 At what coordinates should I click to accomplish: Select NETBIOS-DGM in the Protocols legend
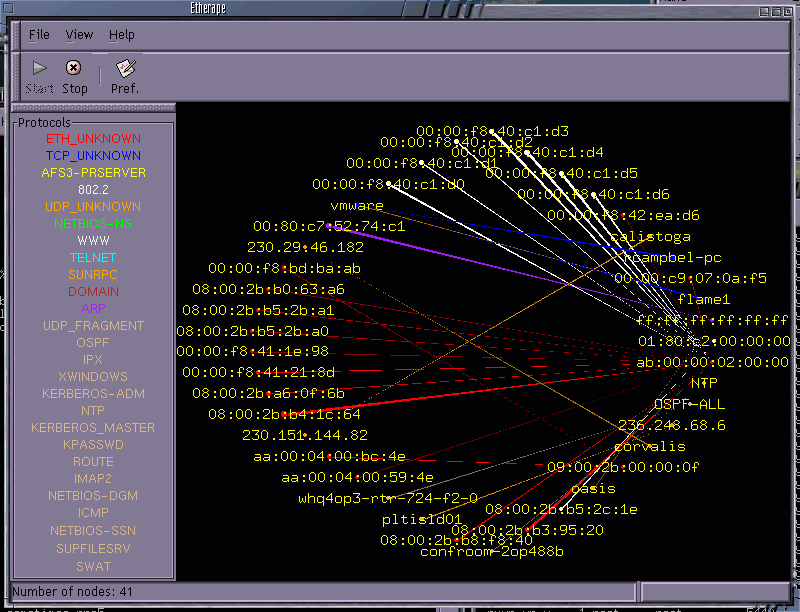[x=93, y=496]
